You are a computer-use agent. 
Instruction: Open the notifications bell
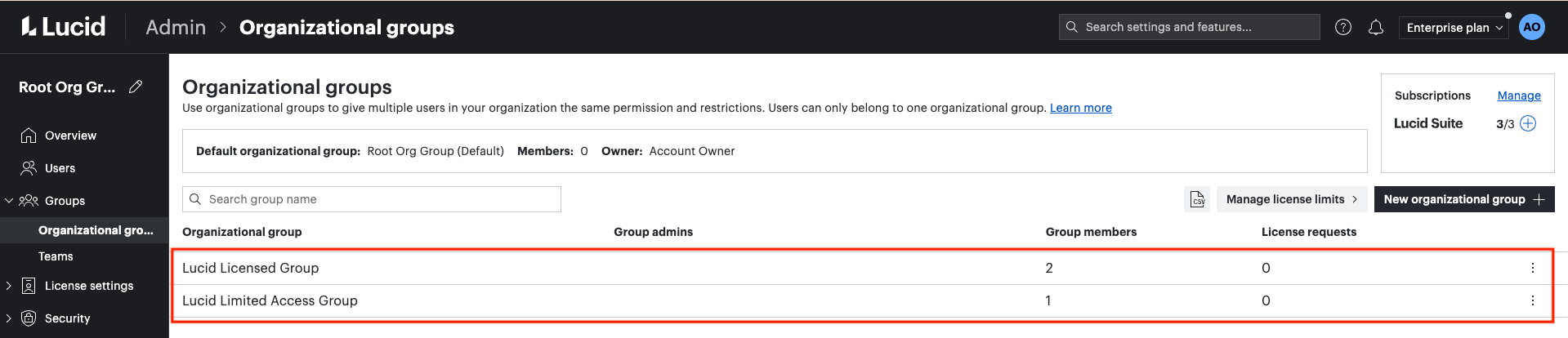1376,27
